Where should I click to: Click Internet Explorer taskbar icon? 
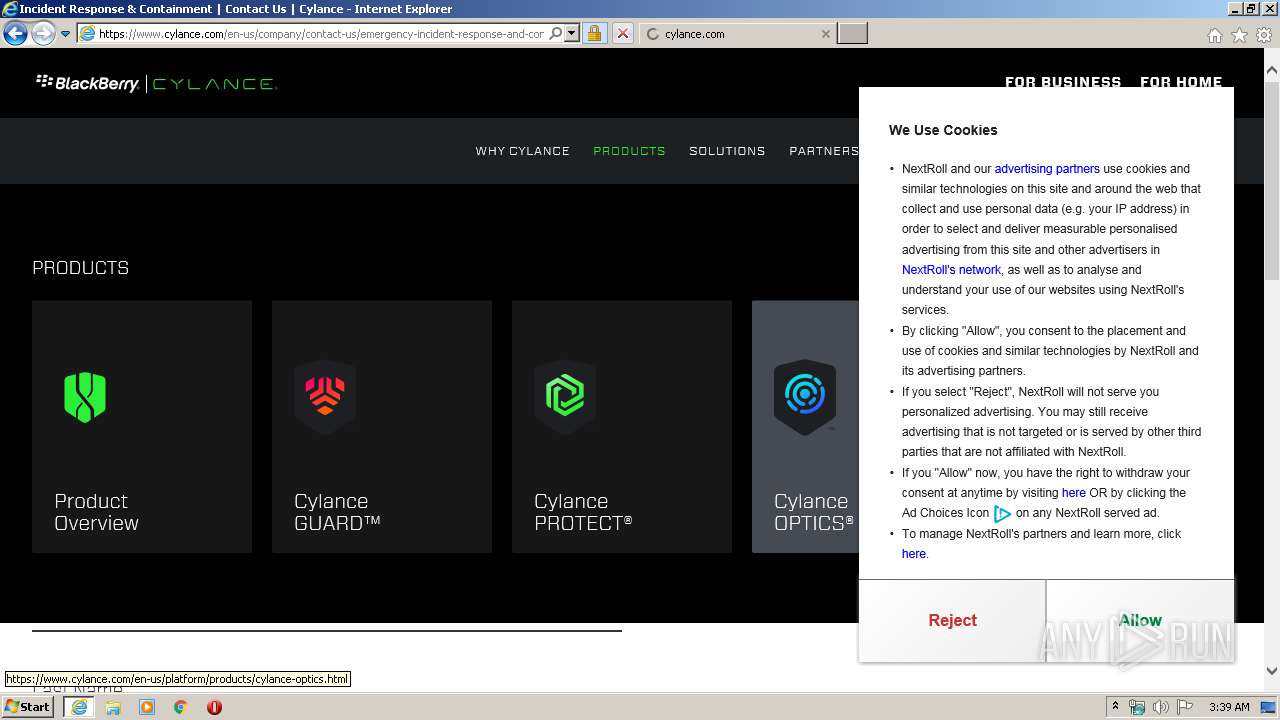point(79,707)
